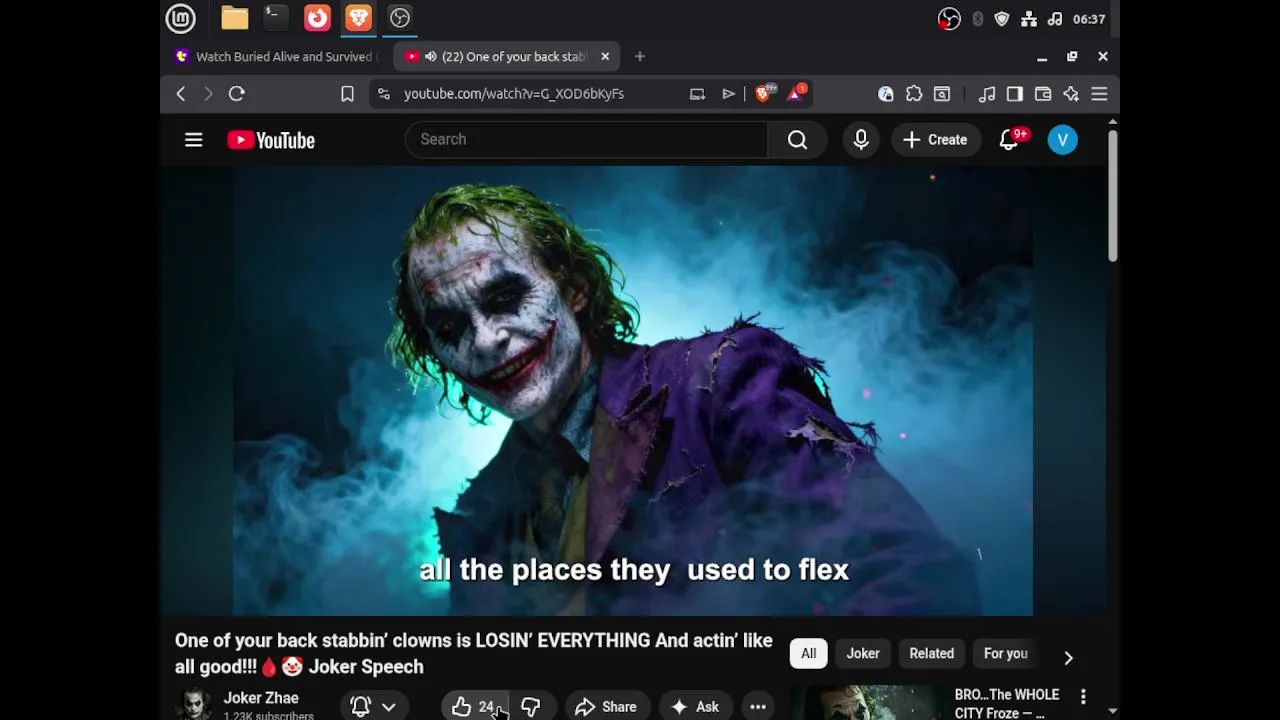This screenshot has height=720, width=1280.
Task: Click the Brave playlist arrow icon
Action: (728, 94)
